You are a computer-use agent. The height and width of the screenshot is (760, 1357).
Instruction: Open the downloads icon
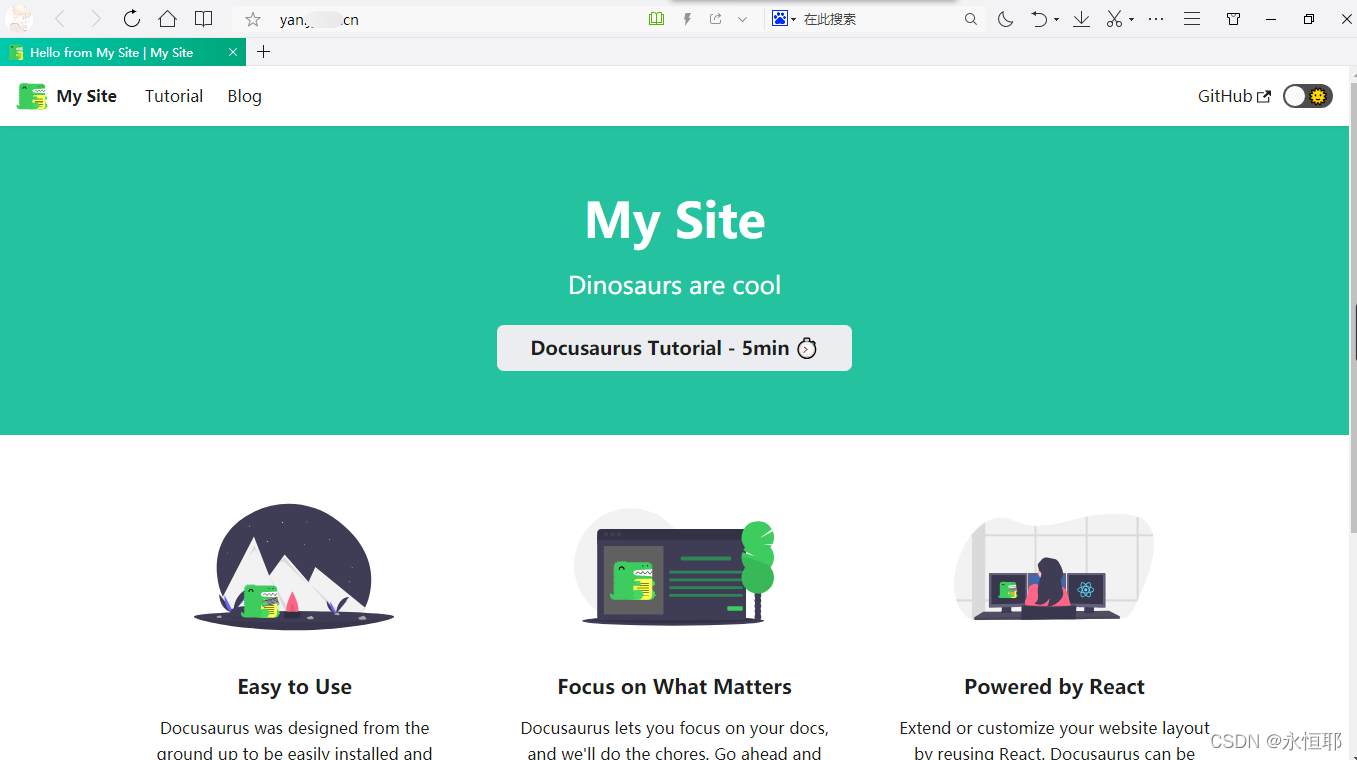pos(1081,19)
